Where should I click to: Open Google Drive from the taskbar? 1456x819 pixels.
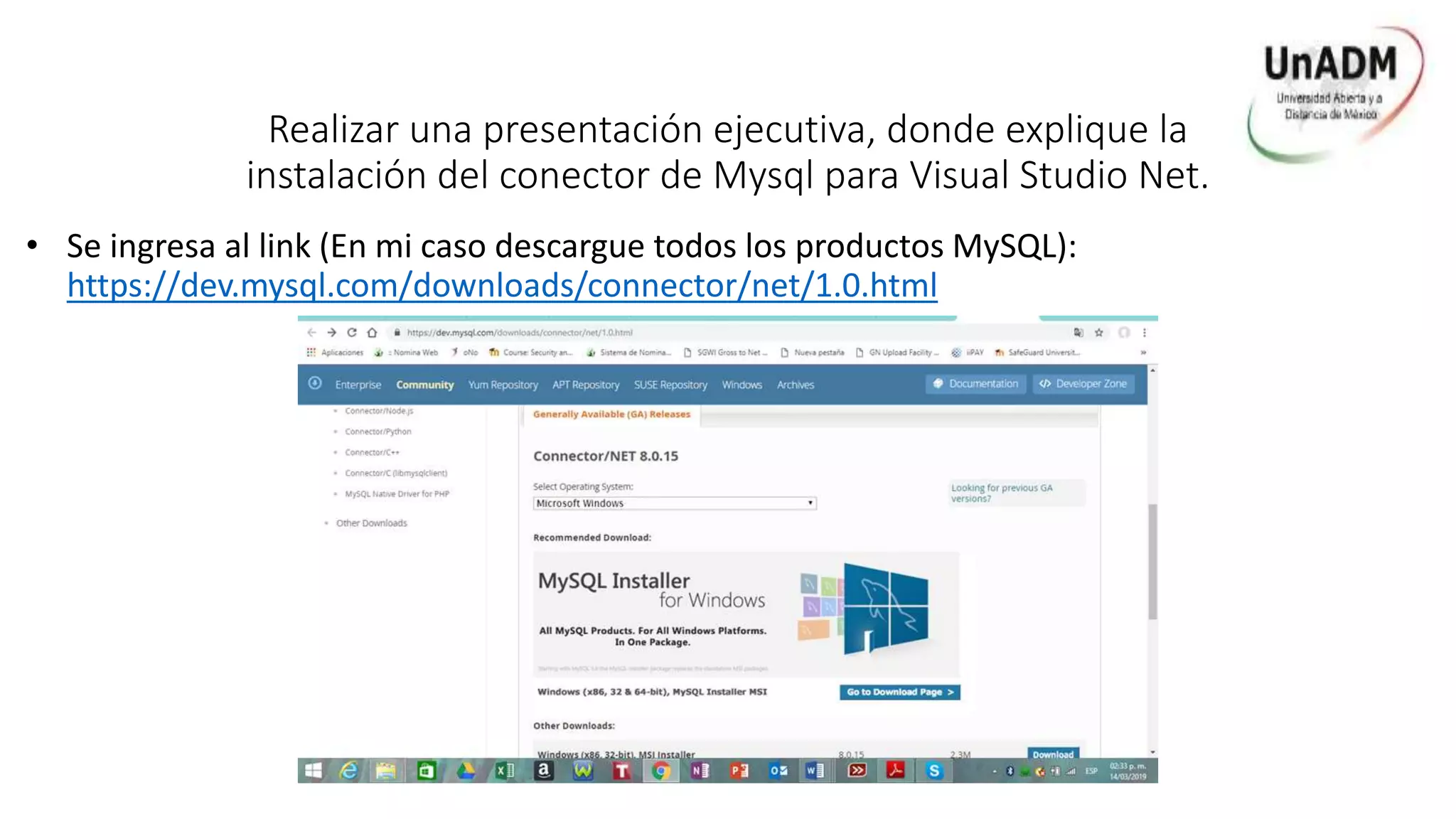pos(466,771)
